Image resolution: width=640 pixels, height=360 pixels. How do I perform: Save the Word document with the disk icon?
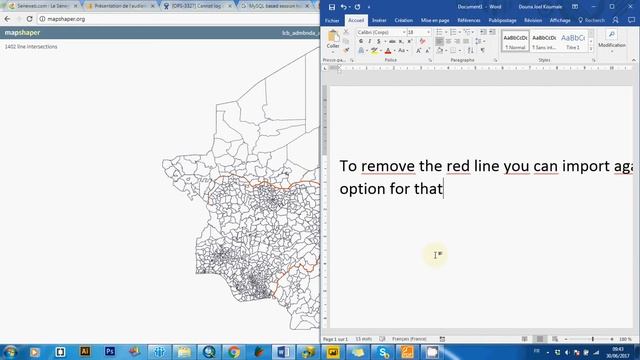click(331, 7)
